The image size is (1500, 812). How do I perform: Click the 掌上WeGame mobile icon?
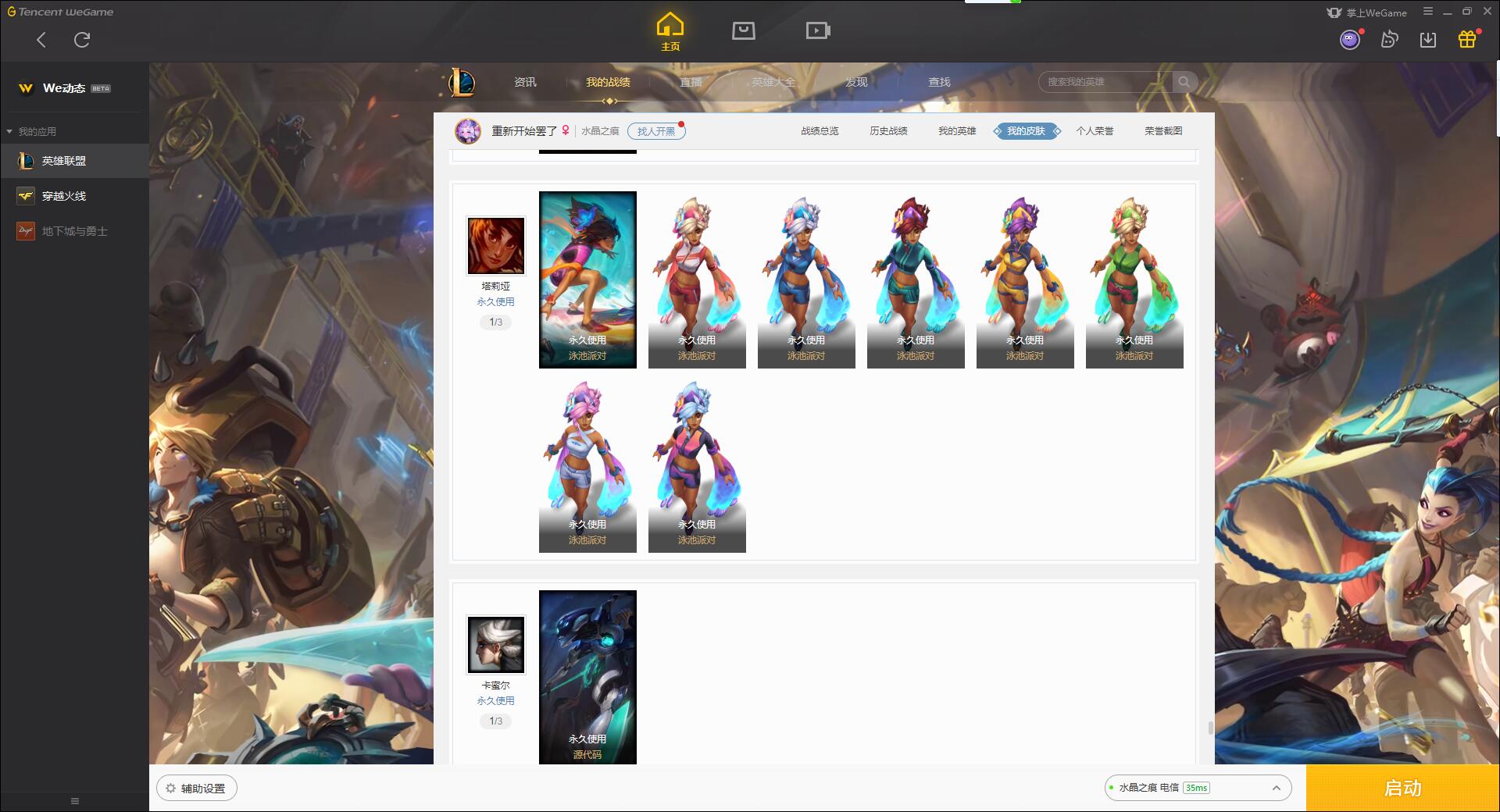click(x=1334, y=12)
